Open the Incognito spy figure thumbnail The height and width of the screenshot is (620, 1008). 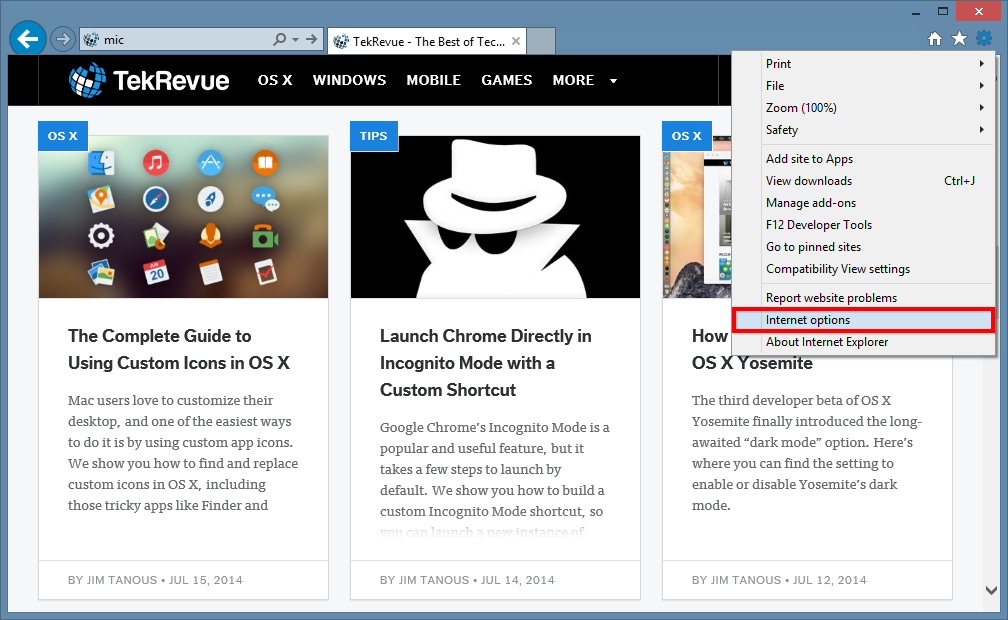495,217
